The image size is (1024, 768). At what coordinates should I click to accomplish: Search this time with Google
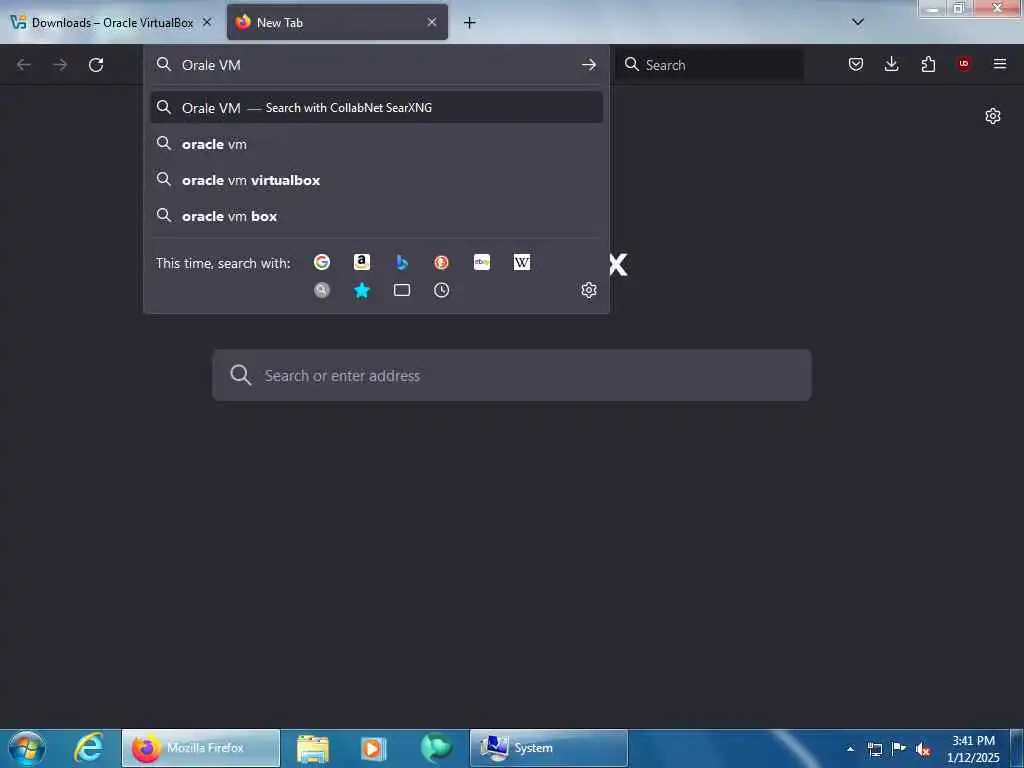321,262
